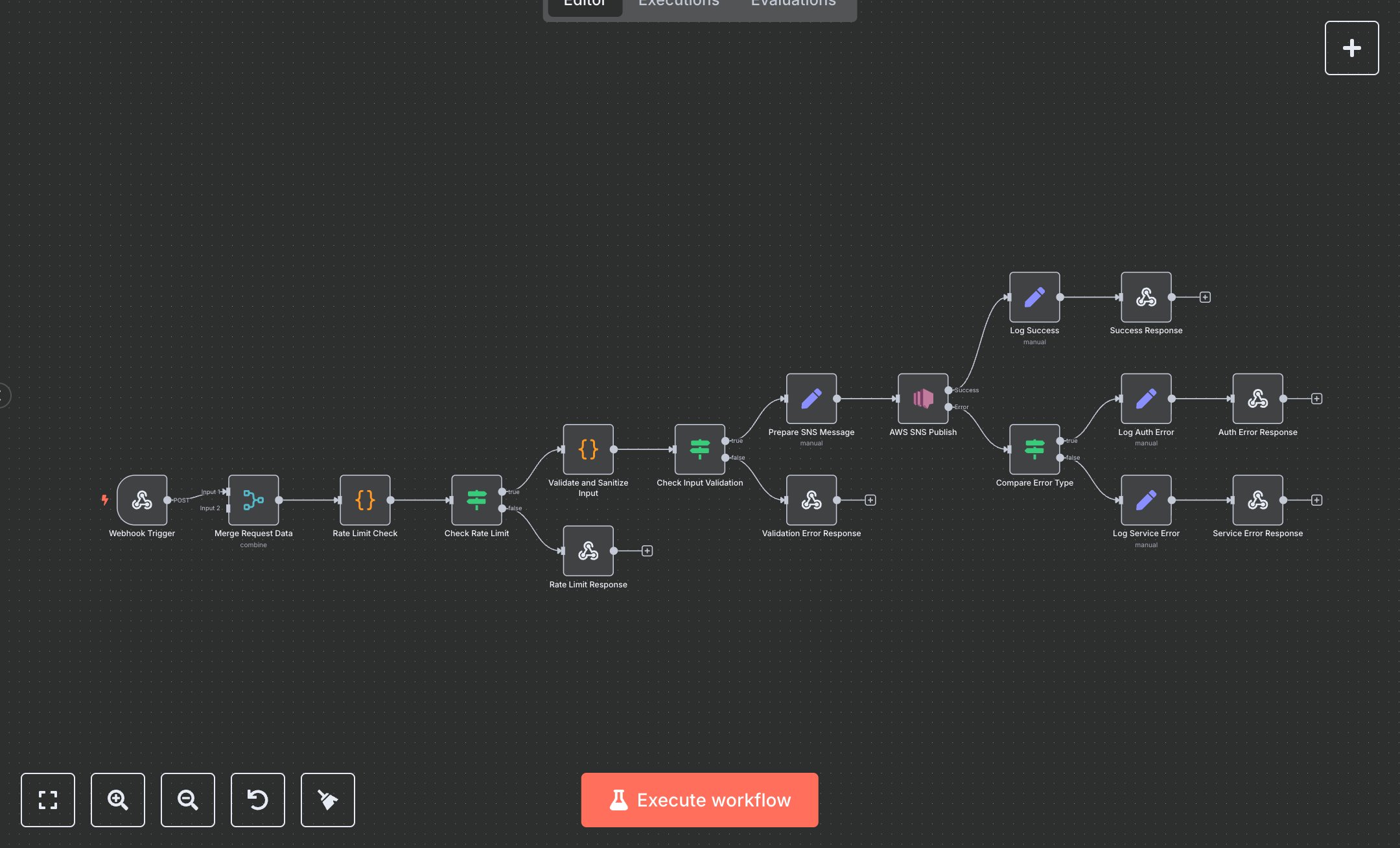This screenshot has width=1400, height=848.
Task: Switch to the Executions tab
Action: click(678, 4)
